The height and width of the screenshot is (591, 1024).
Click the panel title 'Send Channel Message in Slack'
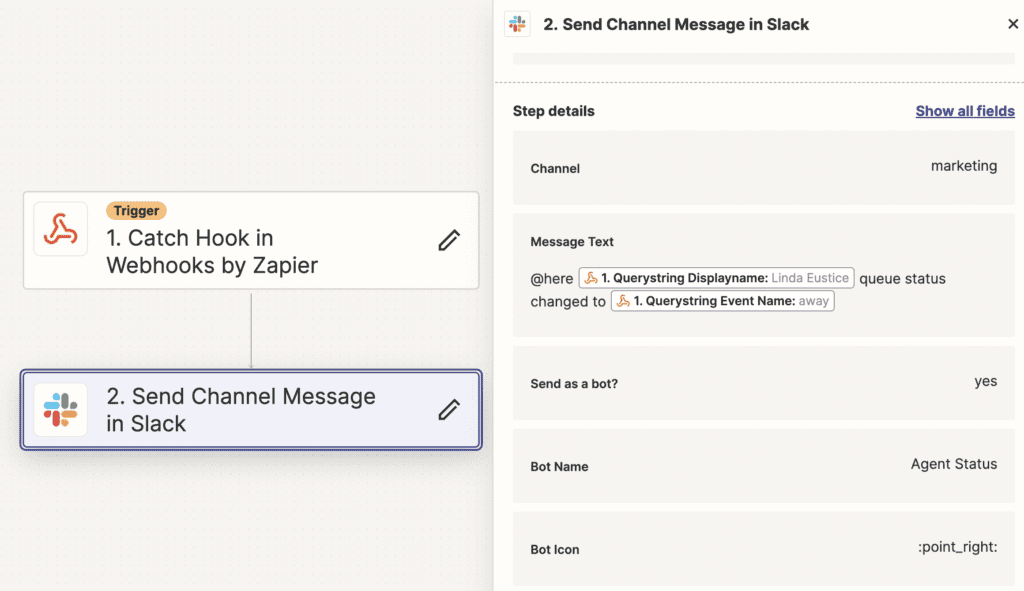coord(676,24)
